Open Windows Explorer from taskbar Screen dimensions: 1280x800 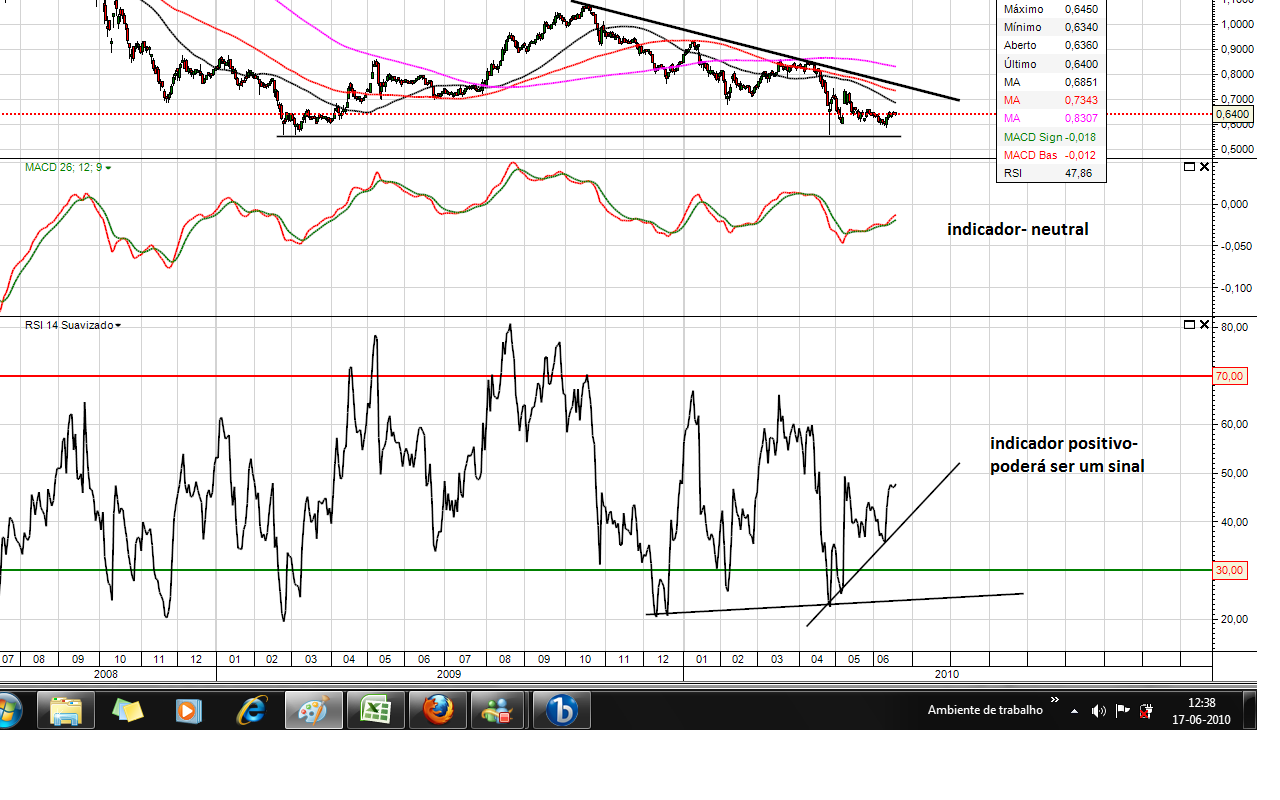[66, 711]
